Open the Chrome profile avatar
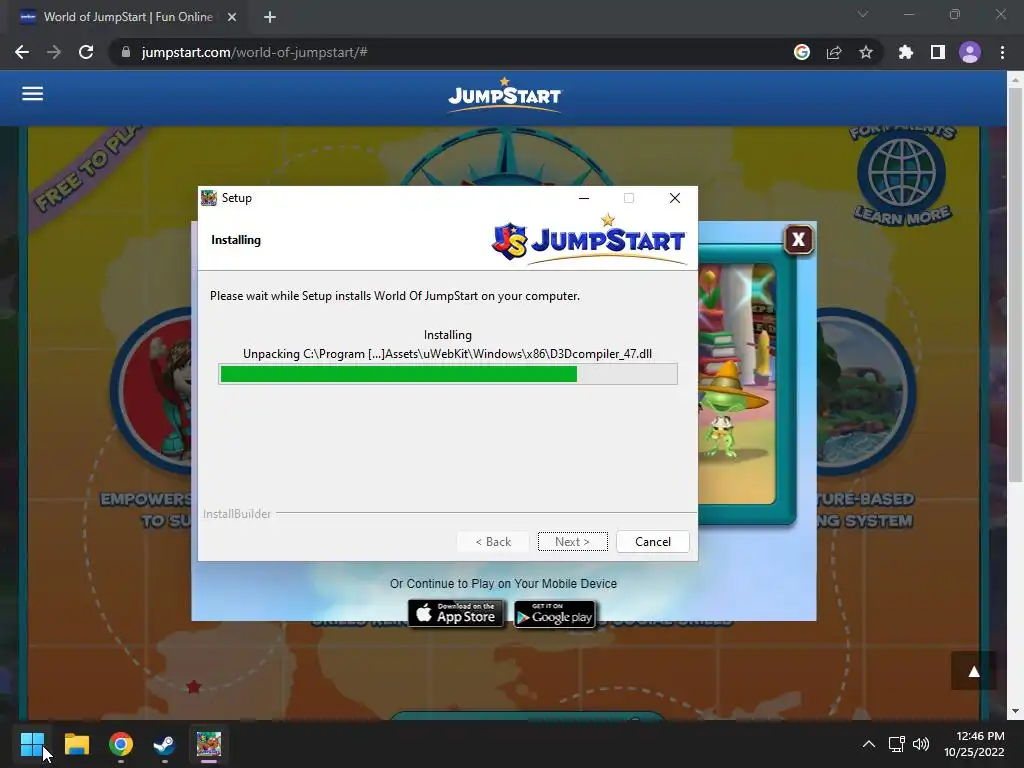 point(970,52)
